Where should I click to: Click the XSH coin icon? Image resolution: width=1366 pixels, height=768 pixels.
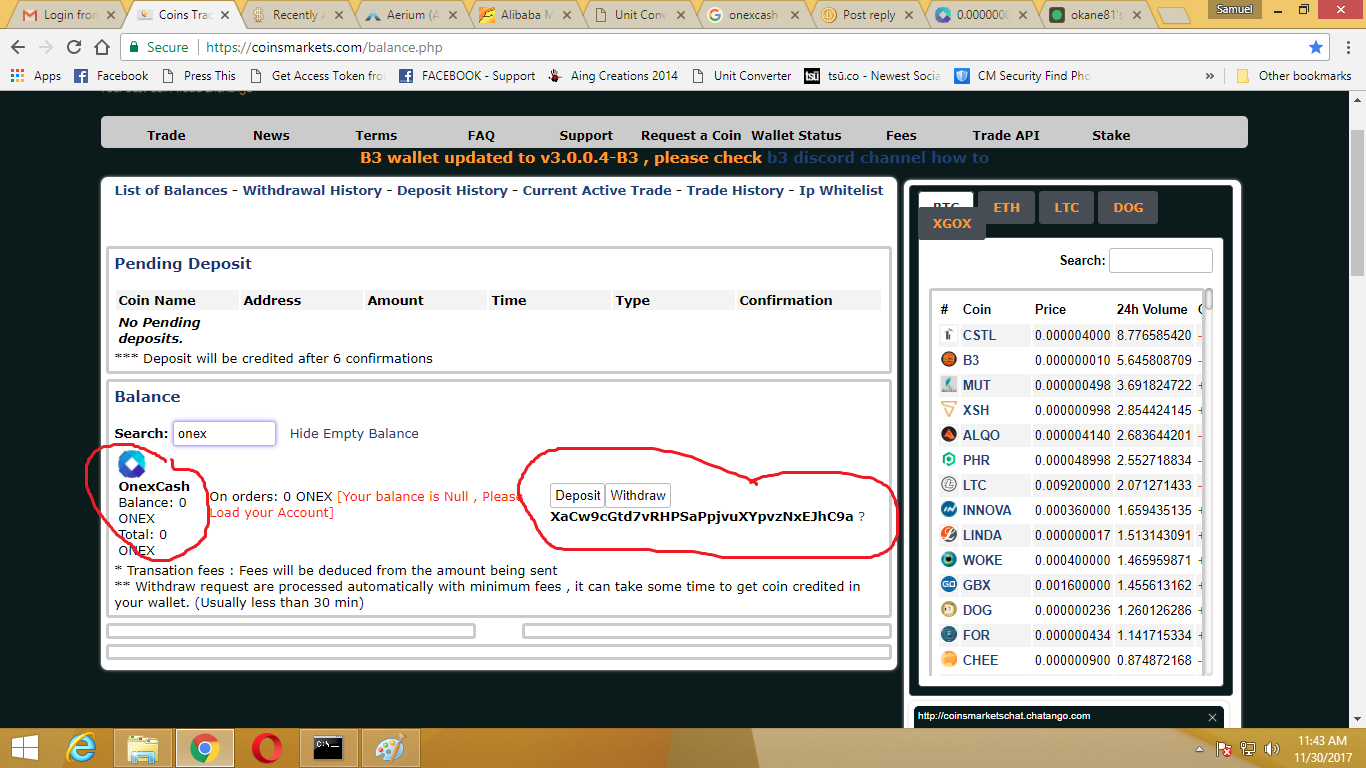pyautogui.click(x=949, y=410)
